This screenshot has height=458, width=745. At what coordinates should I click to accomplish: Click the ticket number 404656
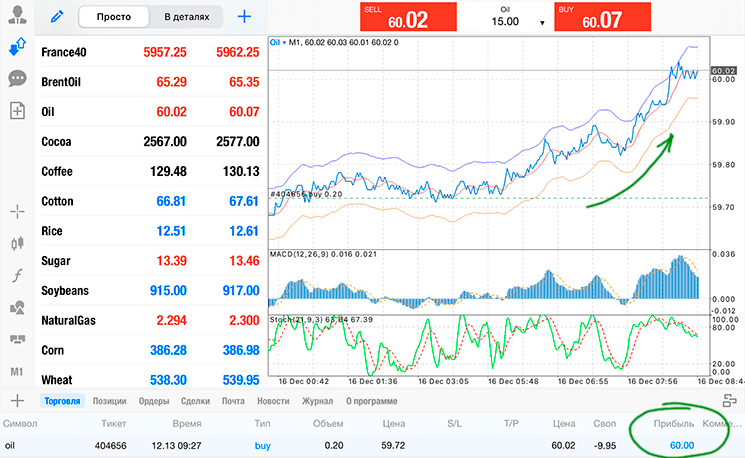111,446
